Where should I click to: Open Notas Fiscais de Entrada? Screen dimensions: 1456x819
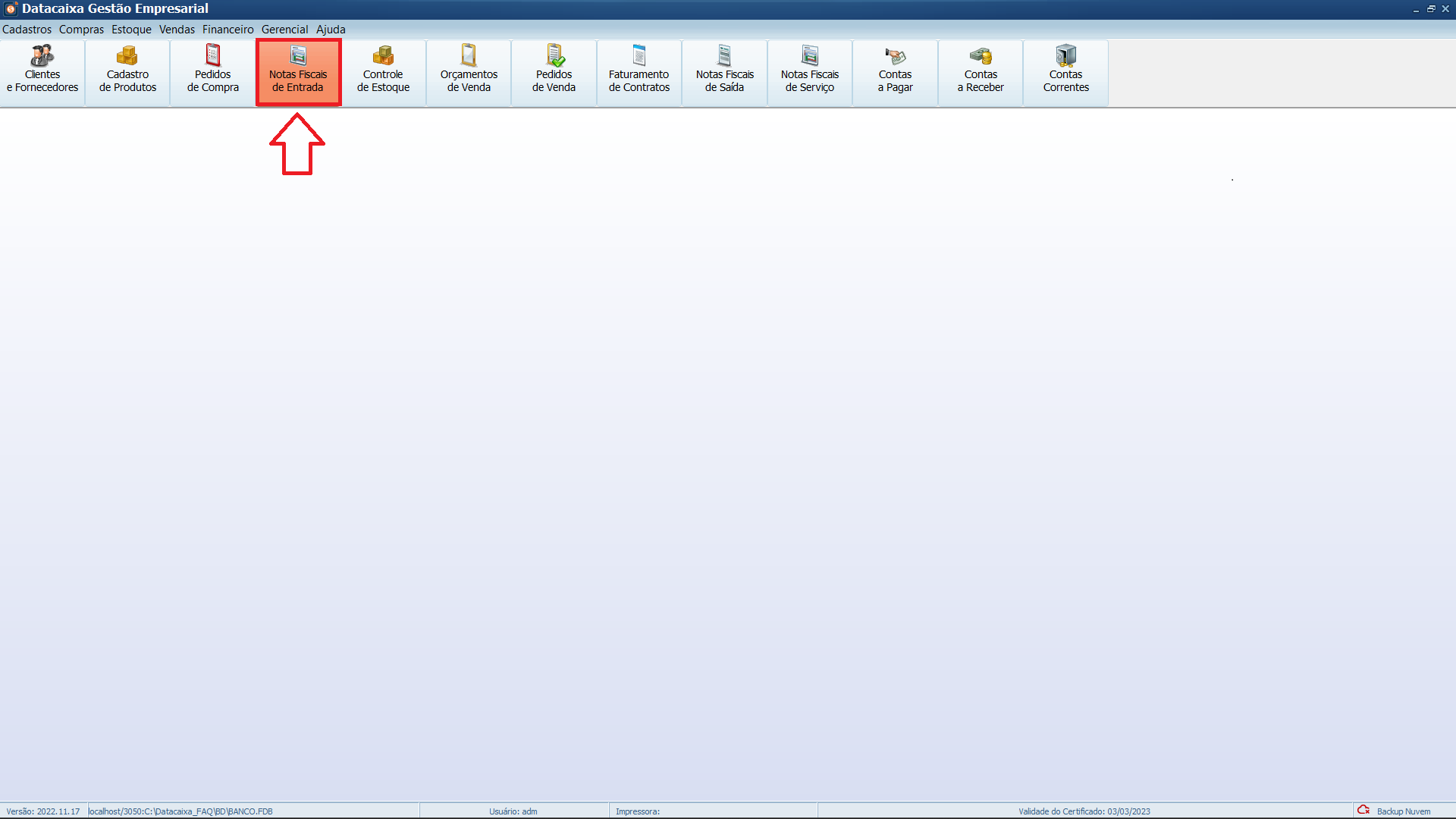click(x=298, y=73)
